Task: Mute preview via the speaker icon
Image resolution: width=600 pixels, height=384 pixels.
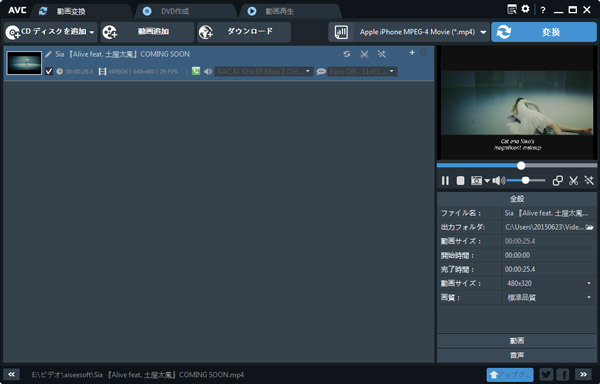Action: pos(499,181)
